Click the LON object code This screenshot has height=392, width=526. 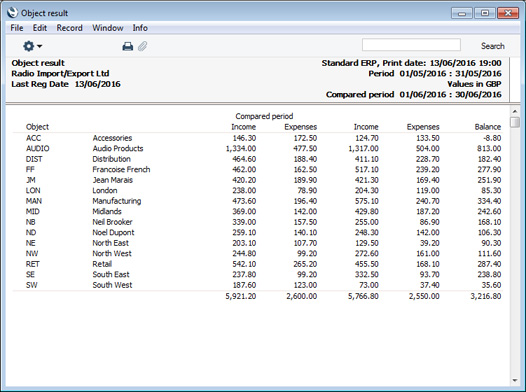[x=33, y=190]
